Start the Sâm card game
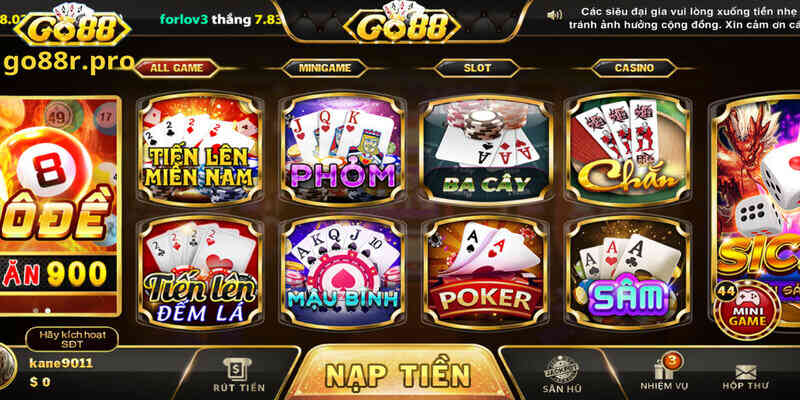The height and width of the screenshot is (400, 800). coord(628,272)
